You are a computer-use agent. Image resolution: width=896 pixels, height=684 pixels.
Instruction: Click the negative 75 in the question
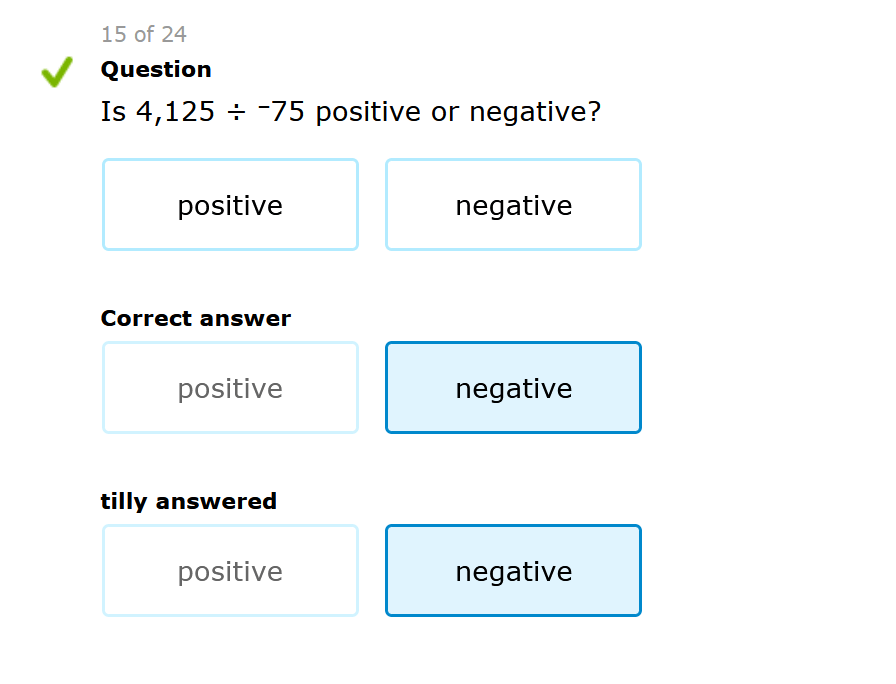coord(281,112)
